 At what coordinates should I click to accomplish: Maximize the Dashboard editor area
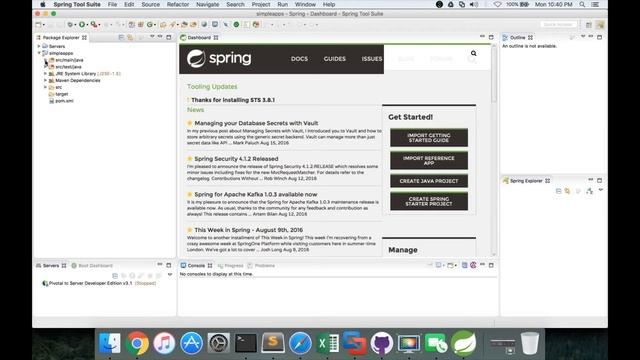[491, 37]
